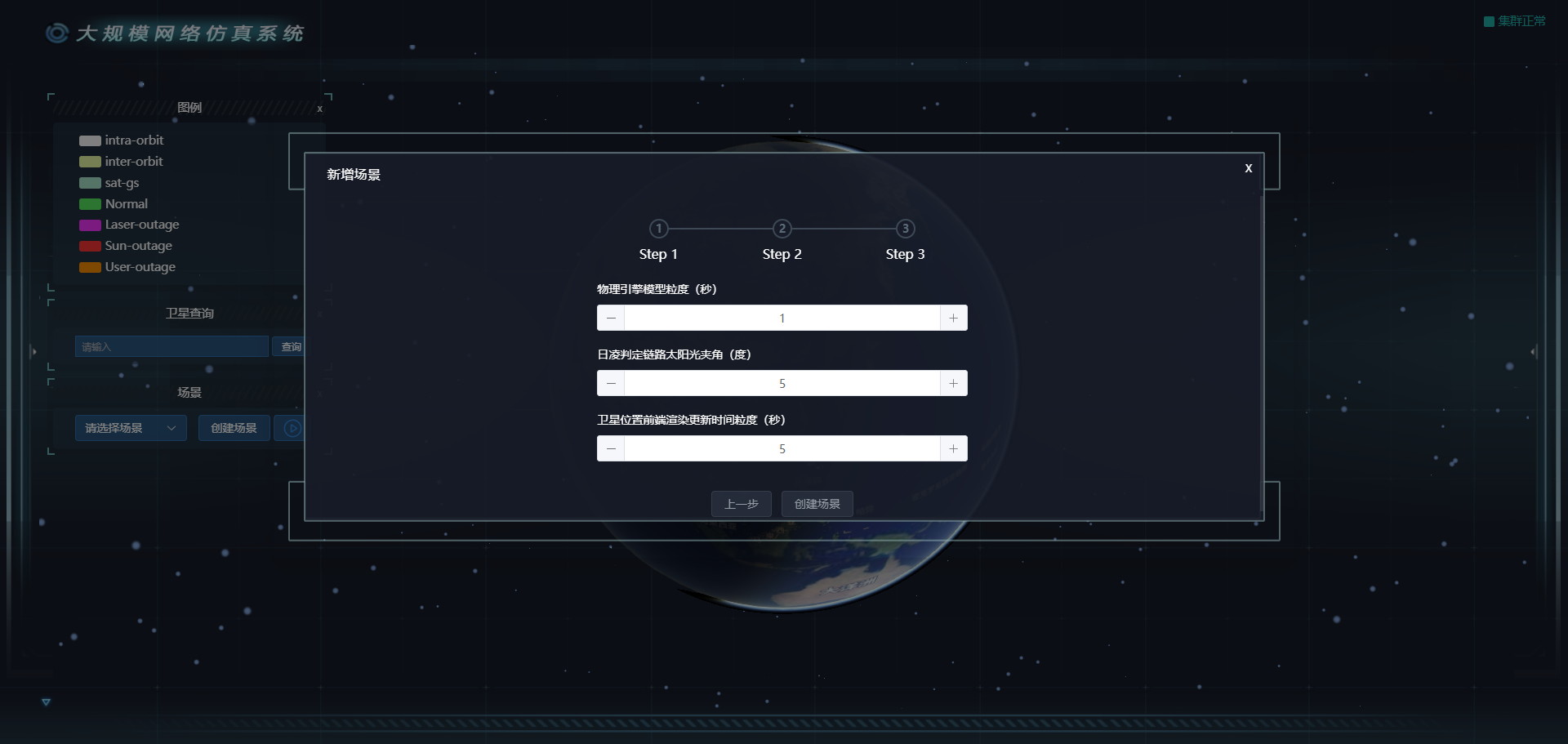
Task: Click the eye logo beside system title
Action: [57, 33]
